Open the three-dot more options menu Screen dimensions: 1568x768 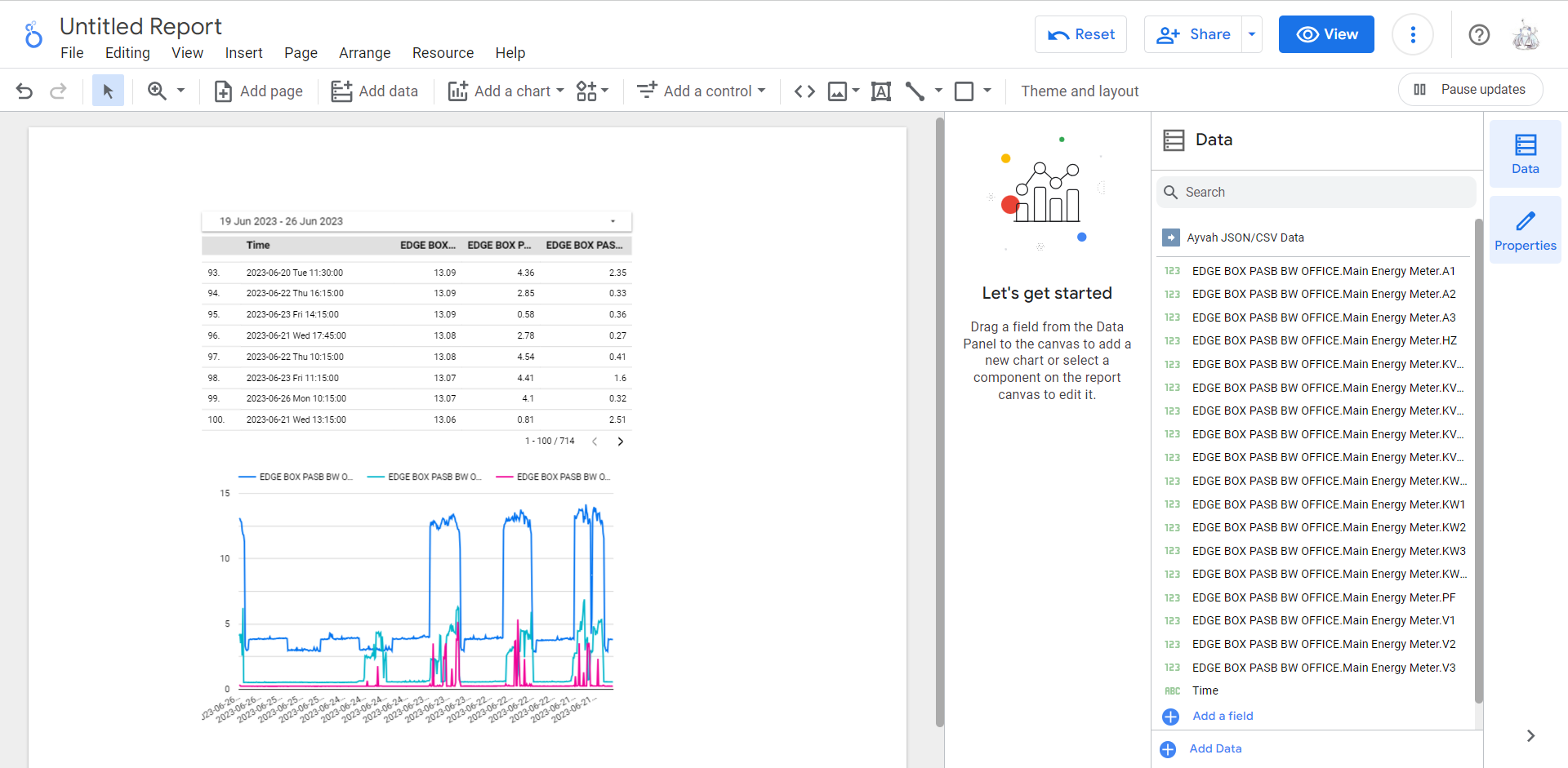1413,34
